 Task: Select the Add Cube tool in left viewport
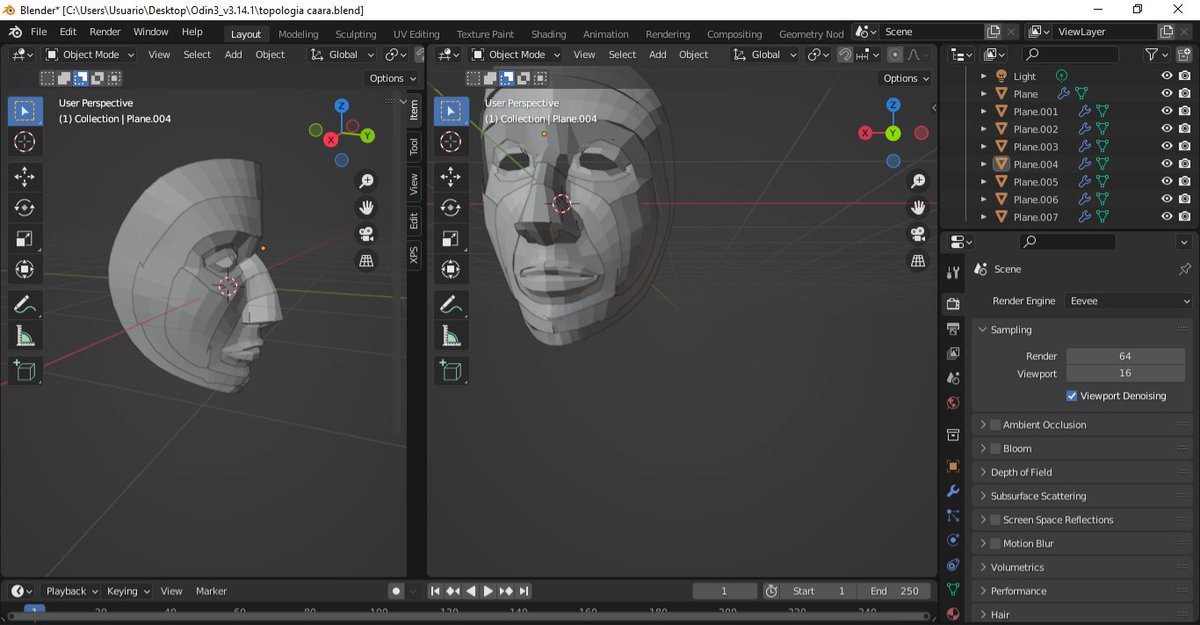coord(25,371)
